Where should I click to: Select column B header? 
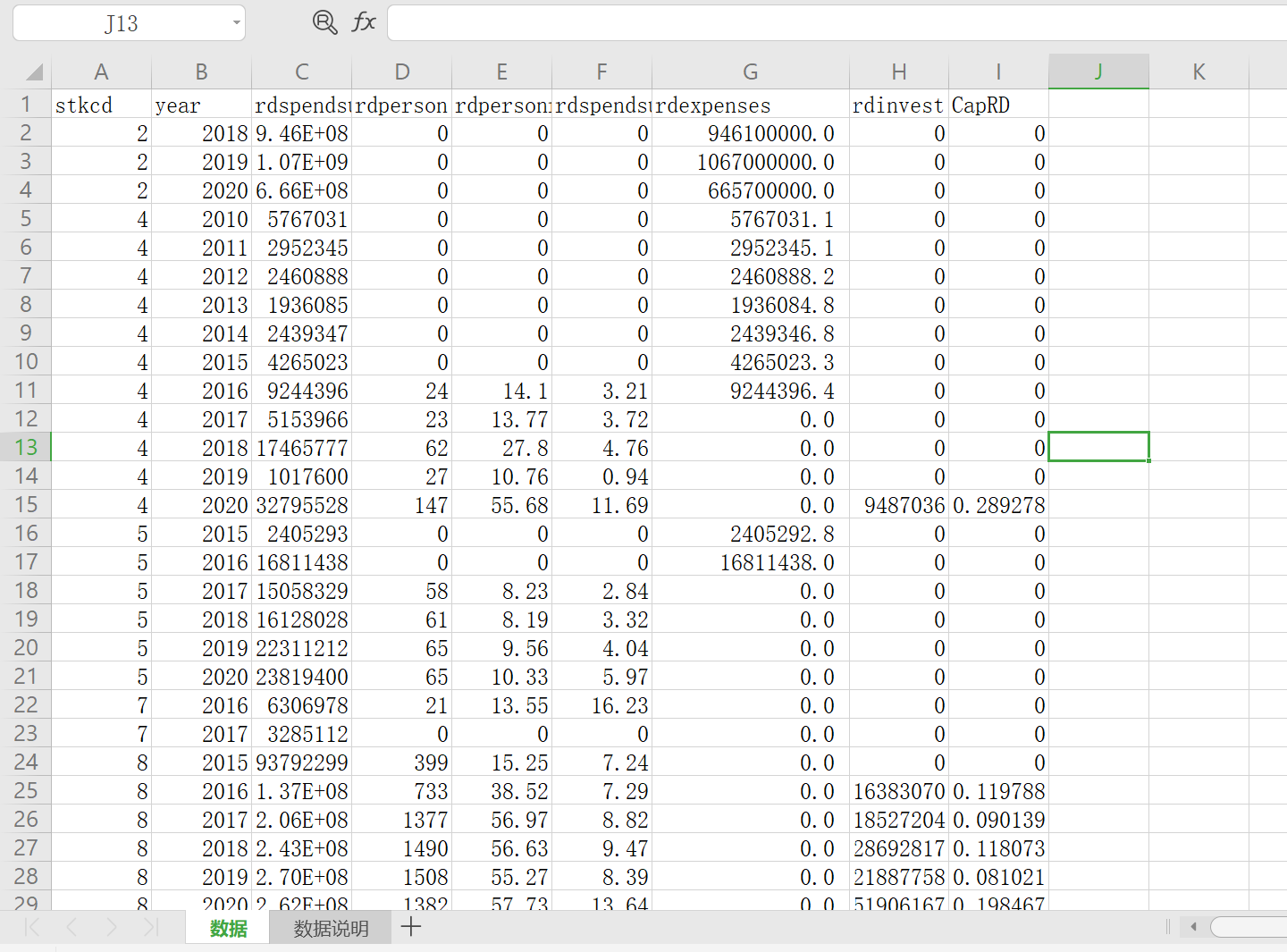(202, 72)
